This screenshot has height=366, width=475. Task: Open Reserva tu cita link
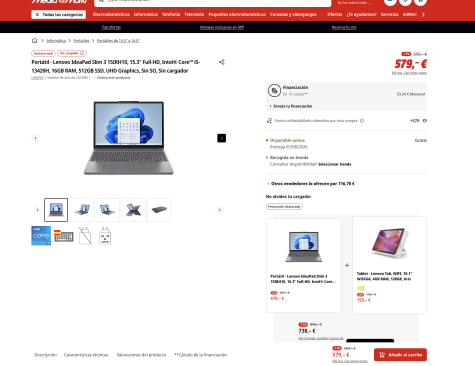point(344,27)
